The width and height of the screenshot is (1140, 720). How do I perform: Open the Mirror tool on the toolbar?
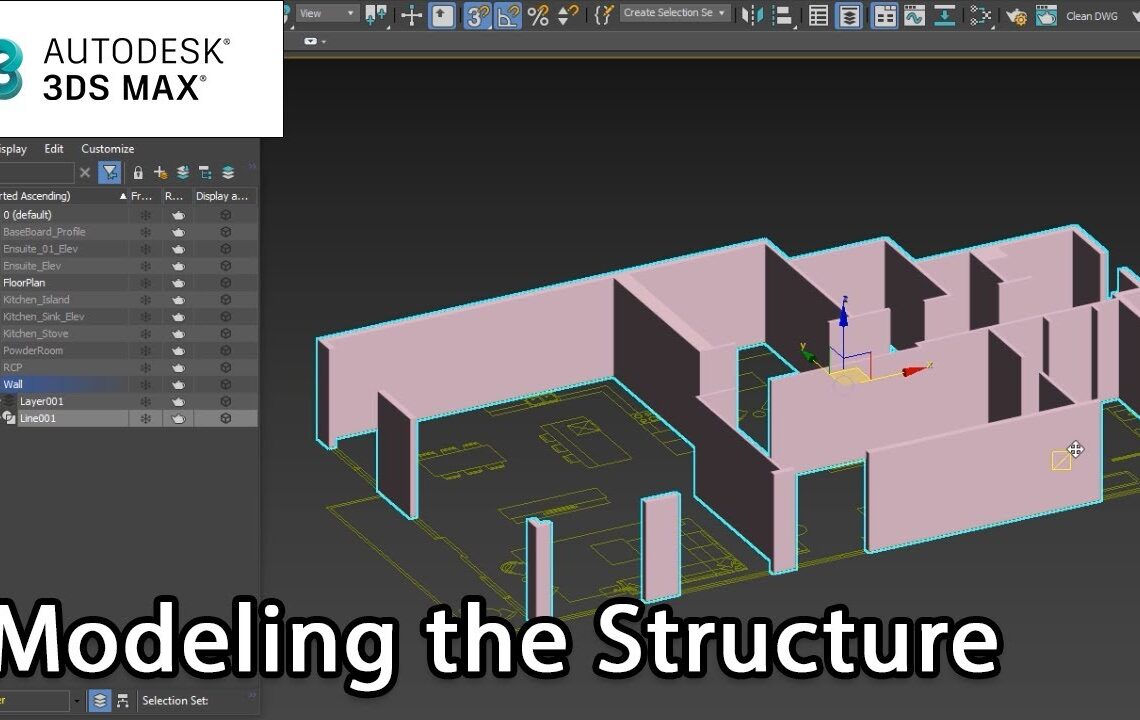tap(752, 15)
